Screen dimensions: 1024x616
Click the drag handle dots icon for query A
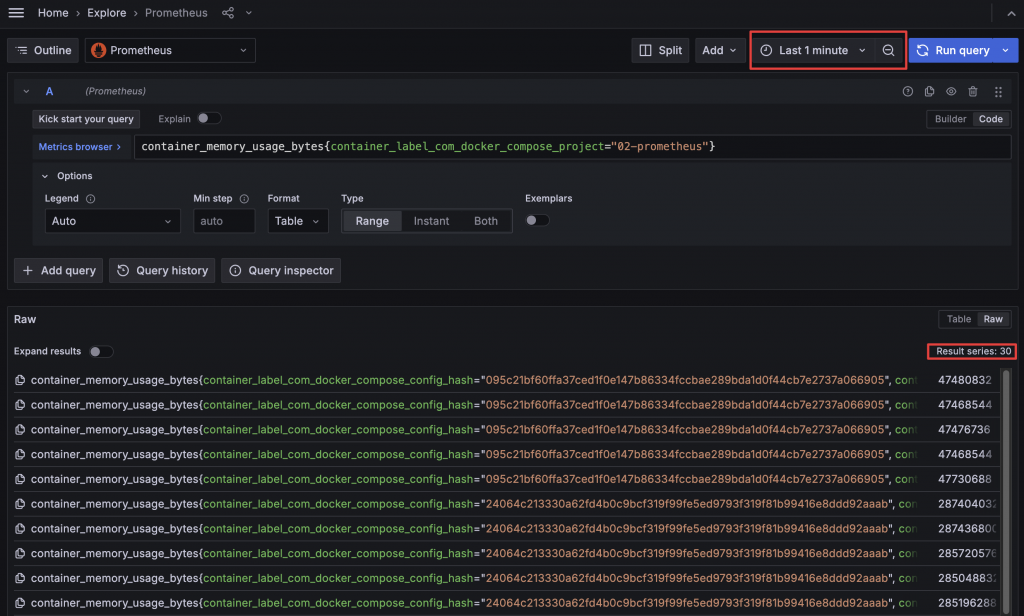tap(998, 91)
